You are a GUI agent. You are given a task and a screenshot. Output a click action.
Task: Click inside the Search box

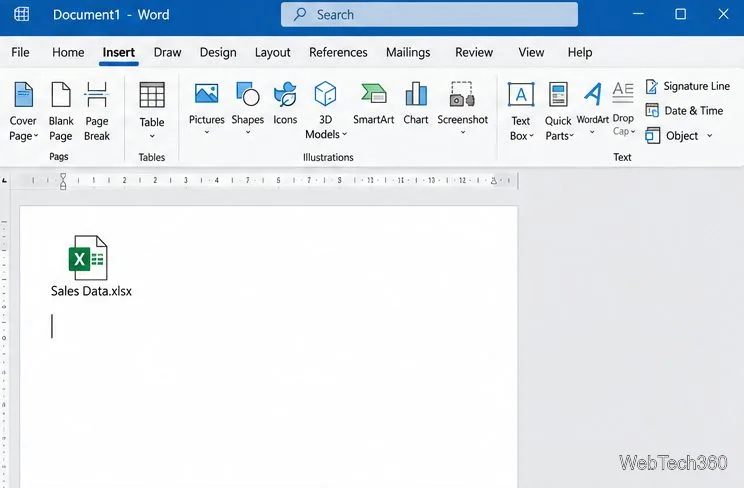(429, 14)
